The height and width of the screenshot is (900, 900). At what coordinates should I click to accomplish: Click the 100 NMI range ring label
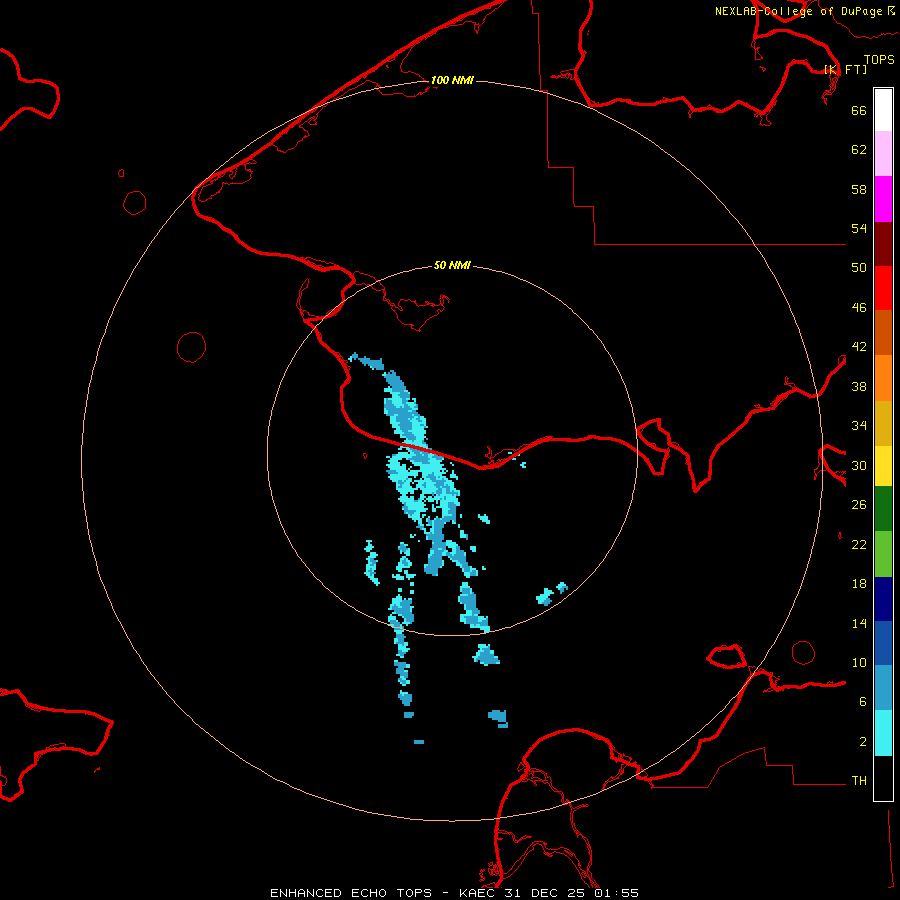pyautogui.click(x=452, y=80)
